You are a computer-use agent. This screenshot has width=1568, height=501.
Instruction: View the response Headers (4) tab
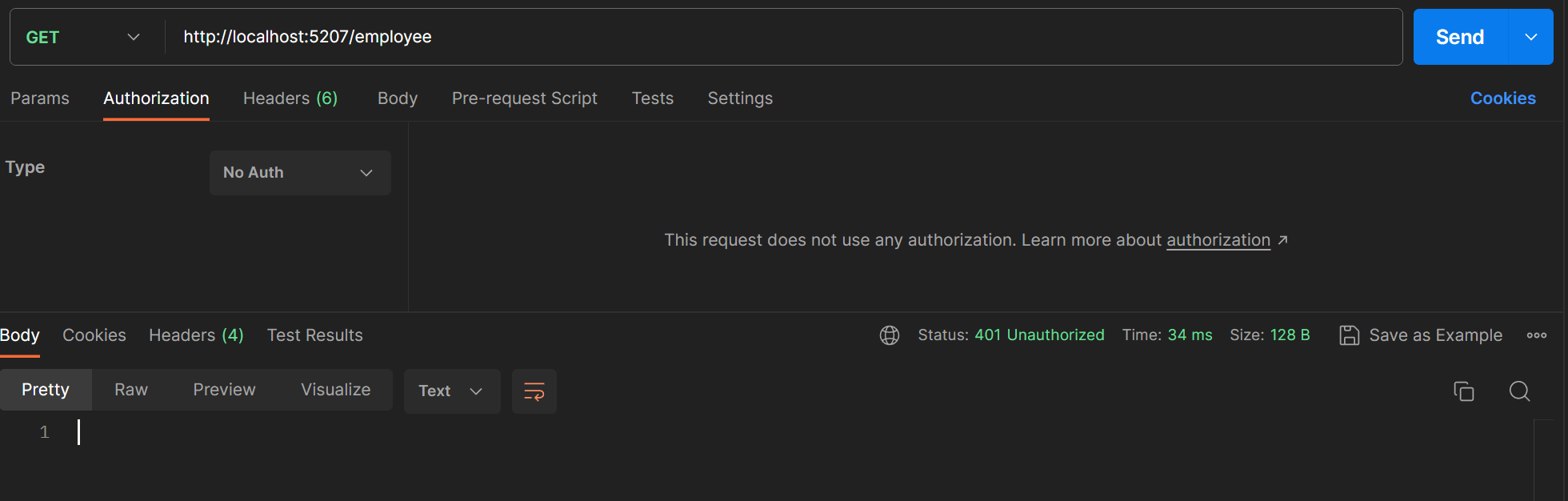(196, 335)
